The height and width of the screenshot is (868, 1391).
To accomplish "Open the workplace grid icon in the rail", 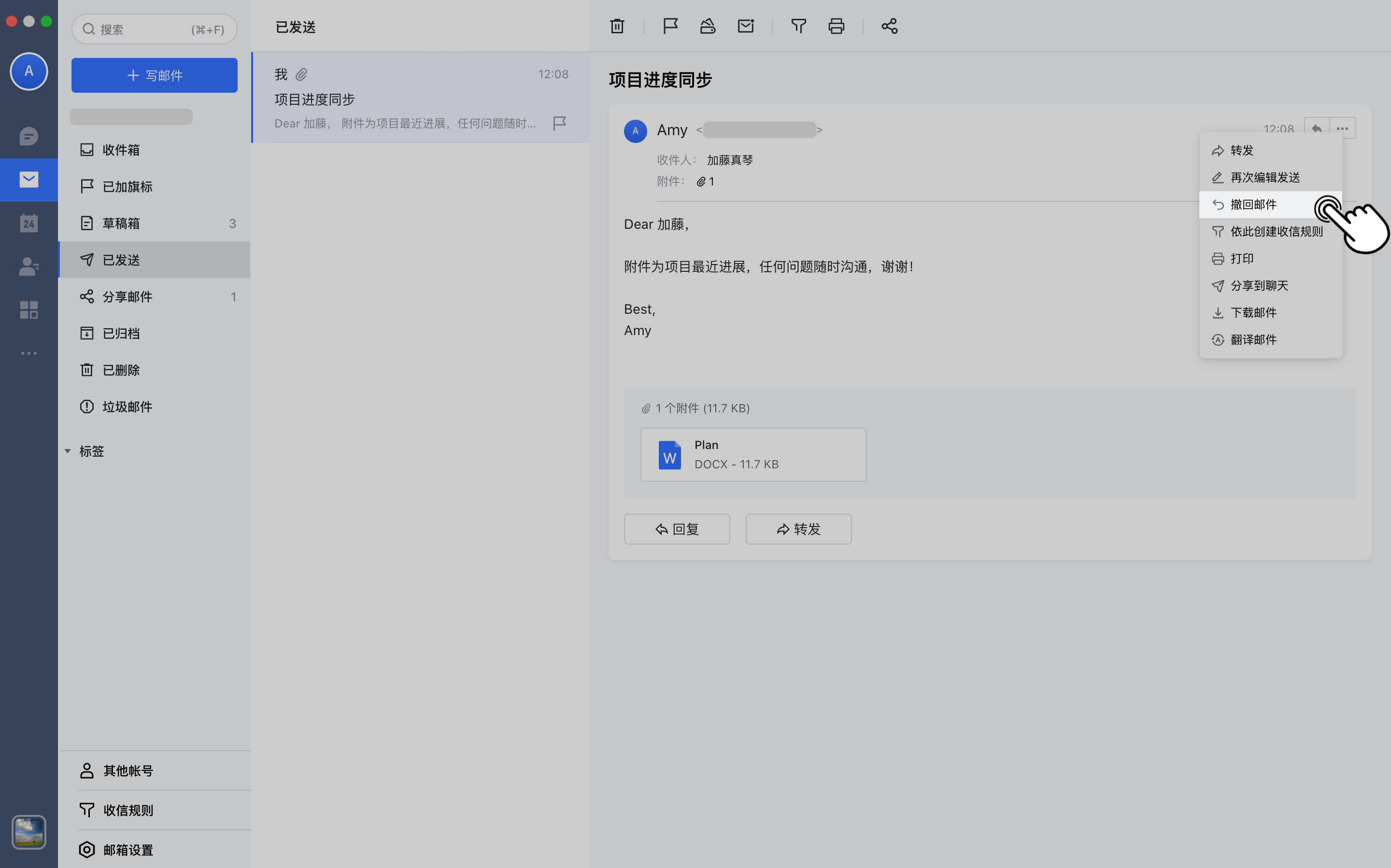I will [28, 309].
